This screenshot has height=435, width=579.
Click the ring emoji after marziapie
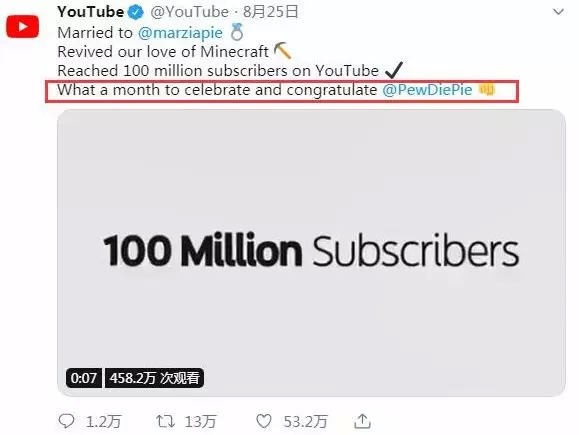coord(237,32)
